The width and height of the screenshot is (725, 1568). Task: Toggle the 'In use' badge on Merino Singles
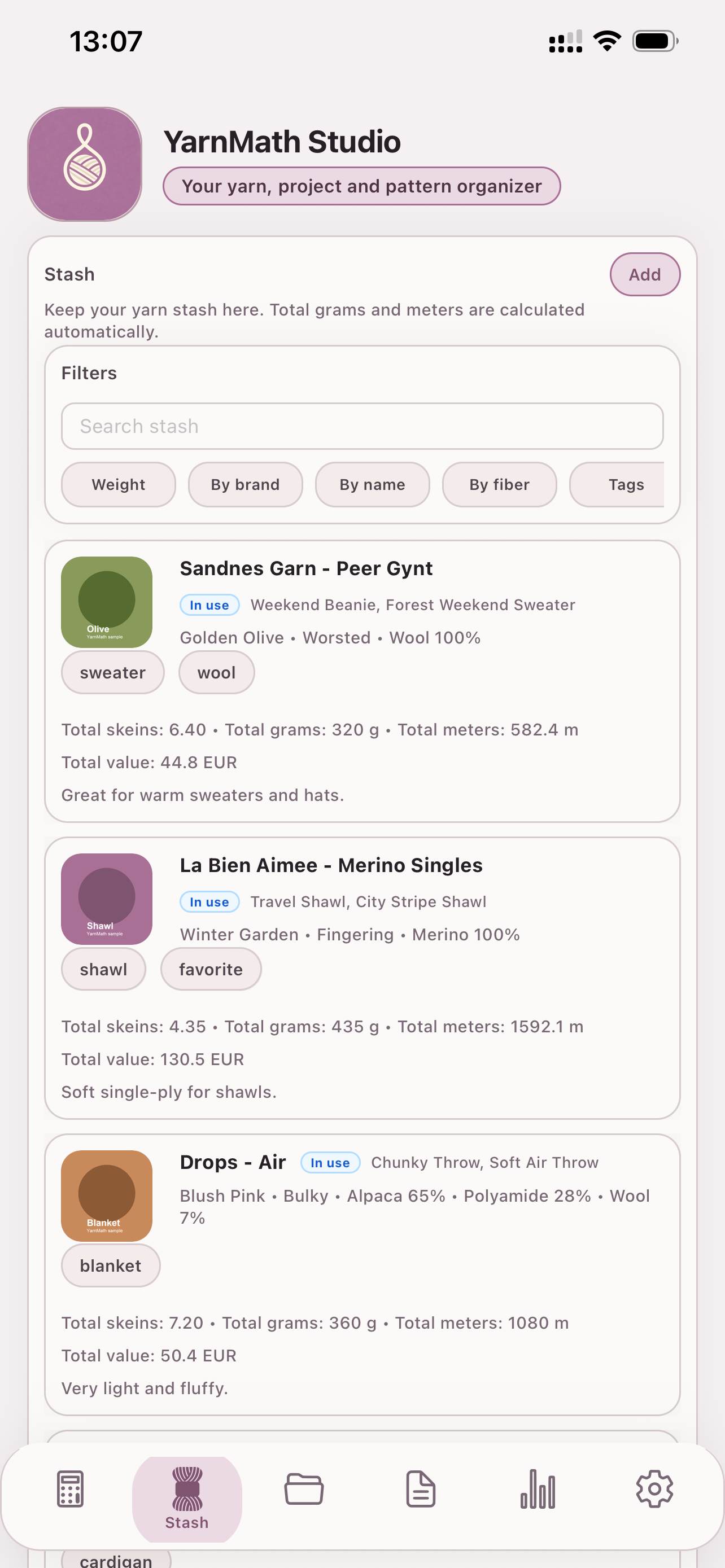point(209,901)
